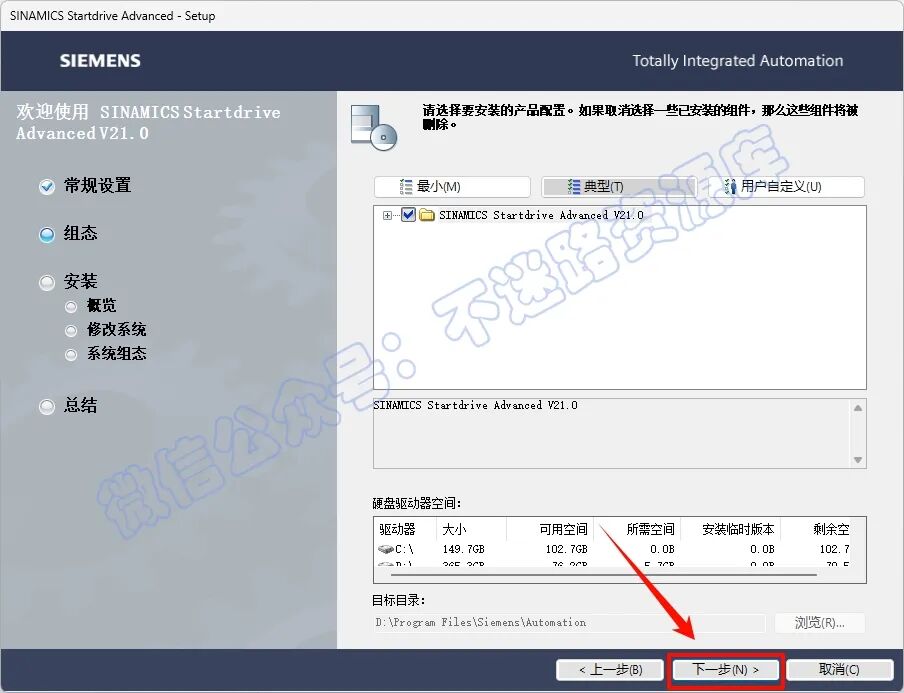The height and width of the screenshot is (693, 904).
Task: Click the 下一步(N) next button
Action: [725, 669]
